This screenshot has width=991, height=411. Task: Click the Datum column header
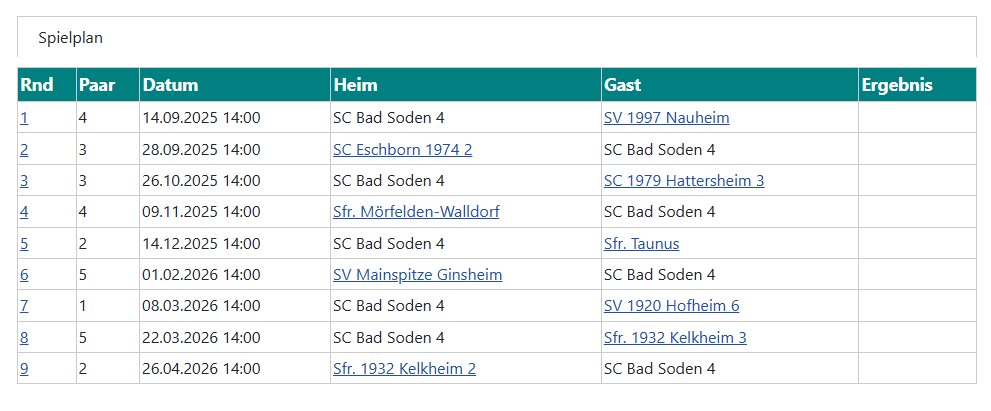click(x=171, y=85)
